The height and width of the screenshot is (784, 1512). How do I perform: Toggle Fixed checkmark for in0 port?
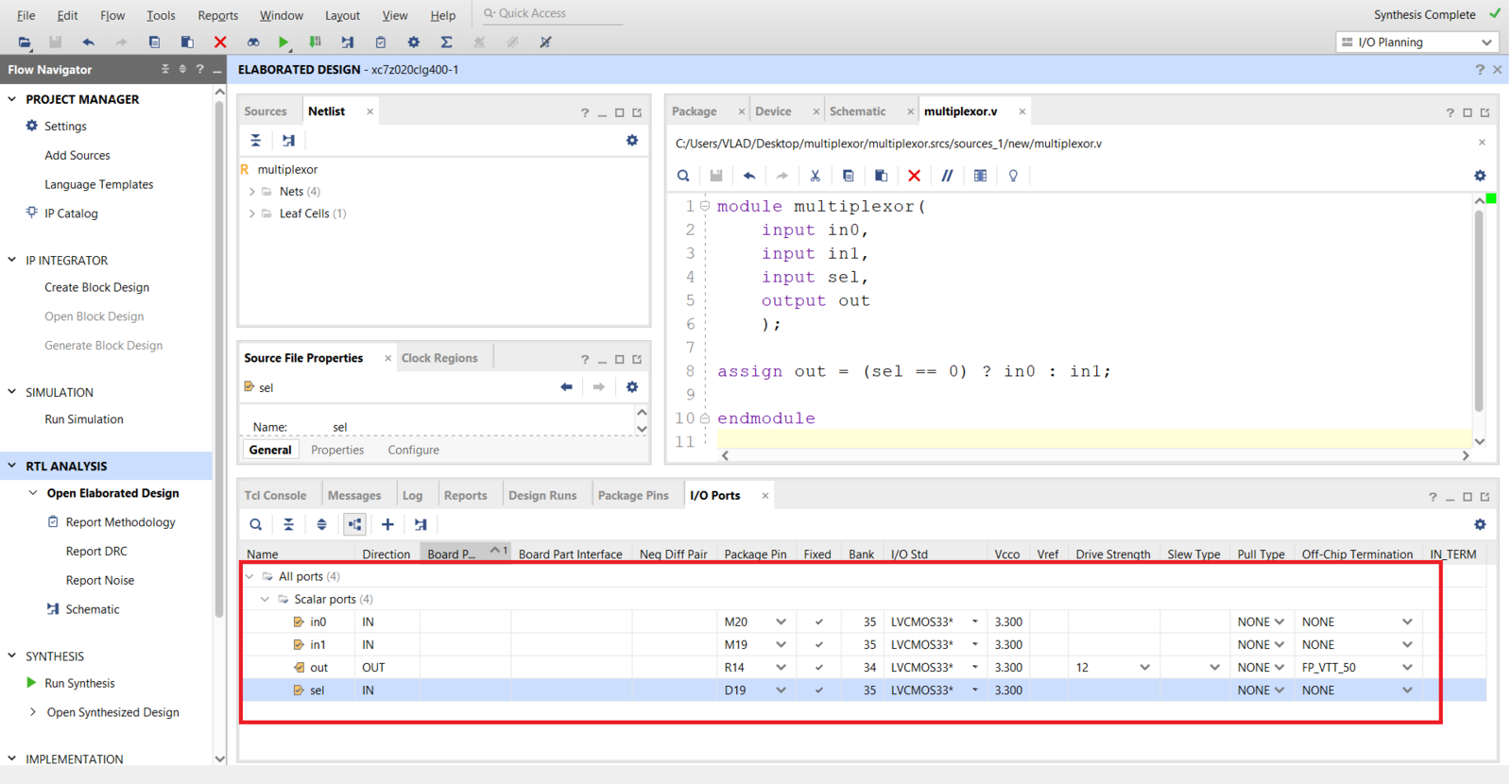point(818,622)
